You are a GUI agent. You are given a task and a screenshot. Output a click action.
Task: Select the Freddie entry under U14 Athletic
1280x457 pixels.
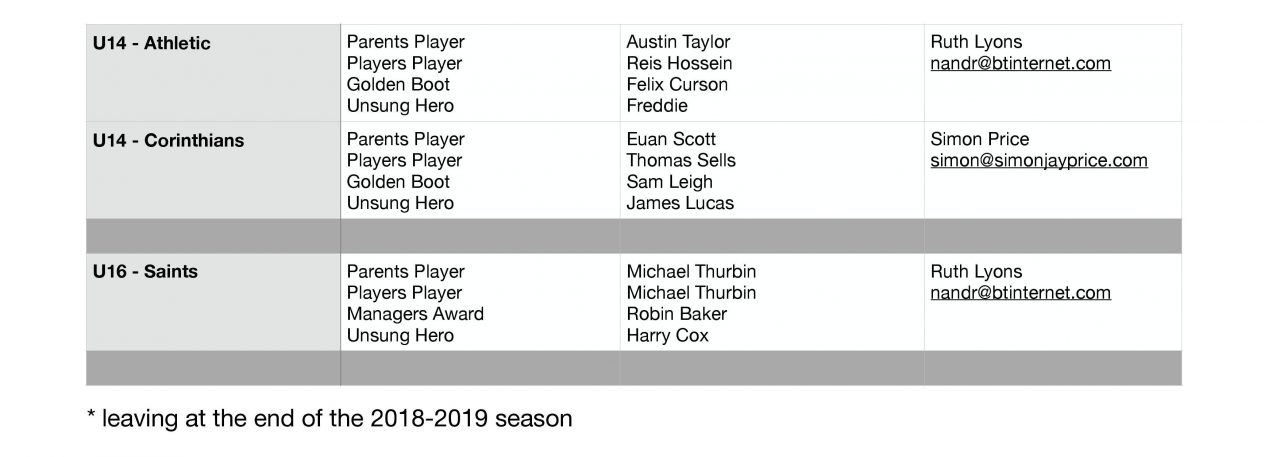[x=657, y=106]
